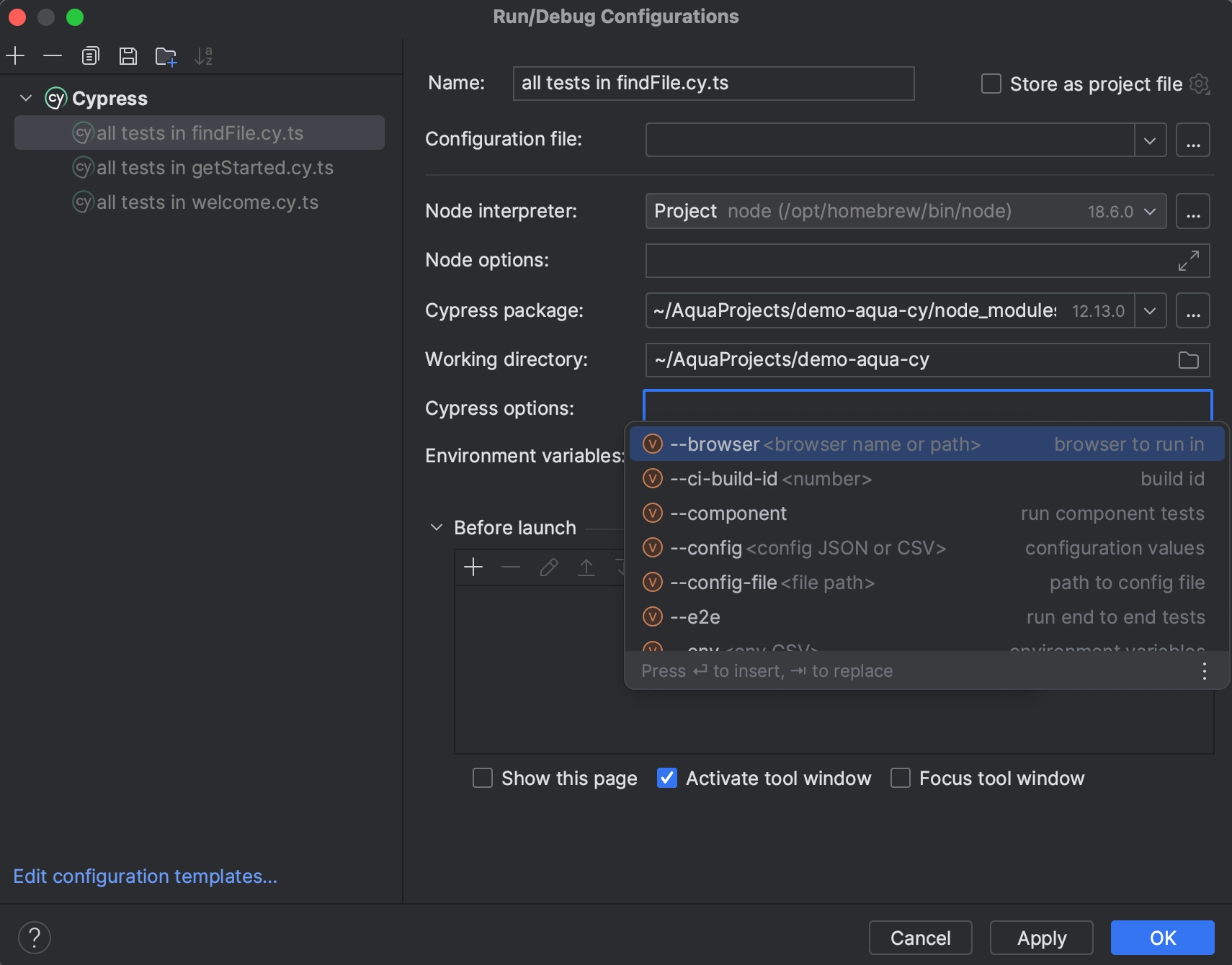Copy the selected configuration

[x=90, y=55]
